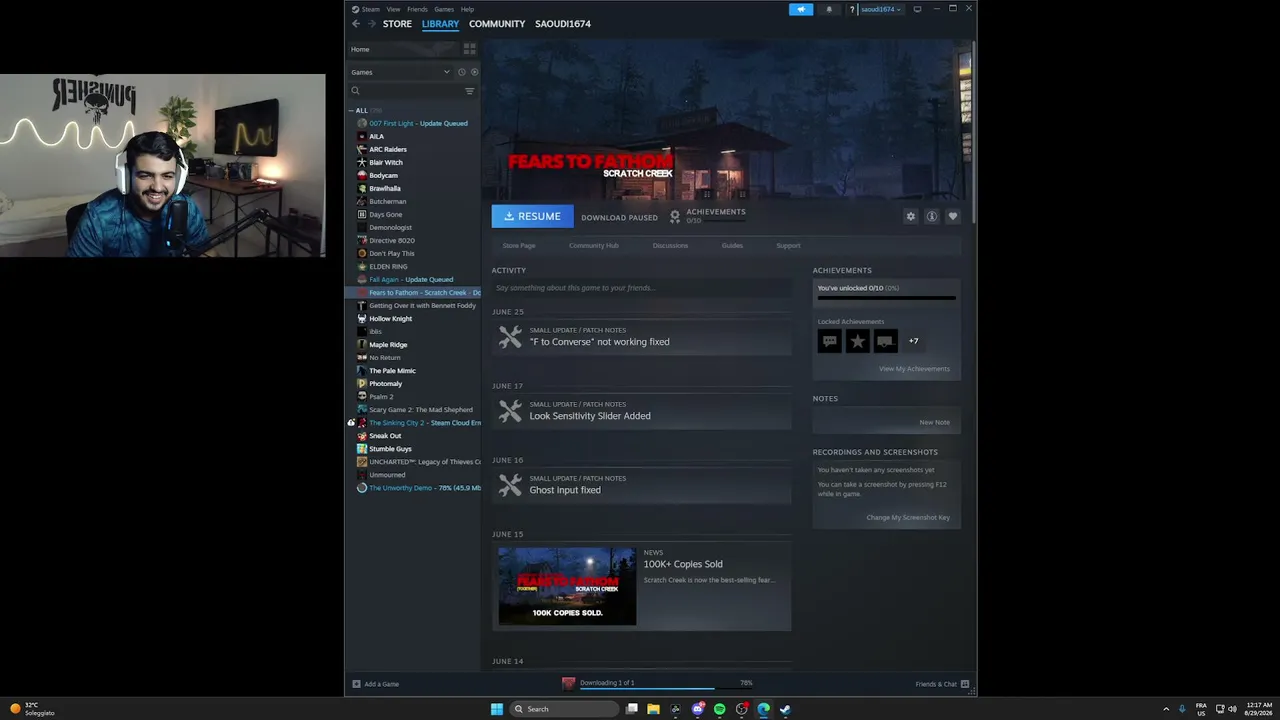Viewport: 1280px width, 720px height.
Task: Click the star locked achievement icon
Action: [857, 341]
